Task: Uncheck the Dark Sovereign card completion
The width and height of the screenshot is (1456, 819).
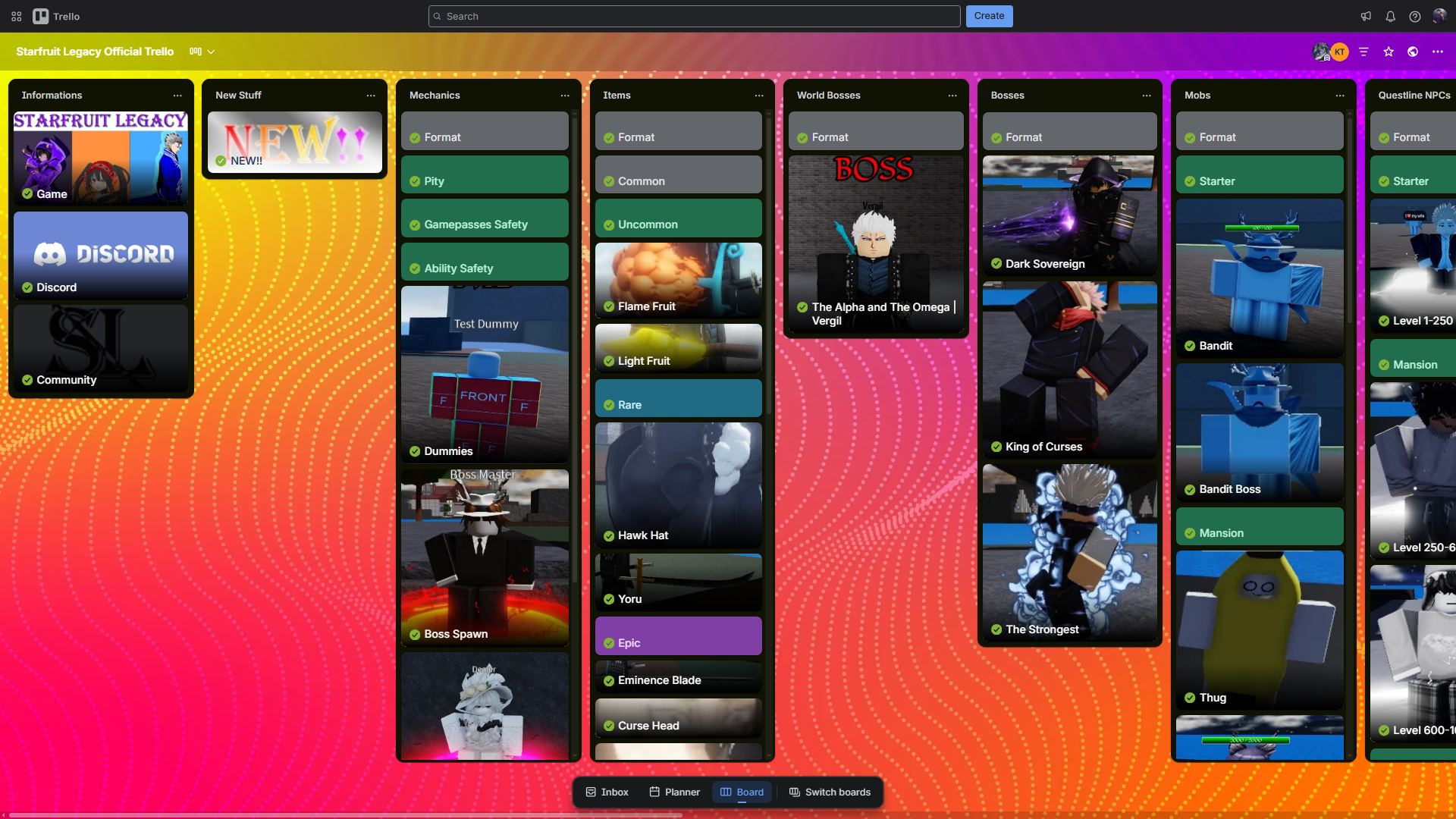Action: (x=996, y=264)
